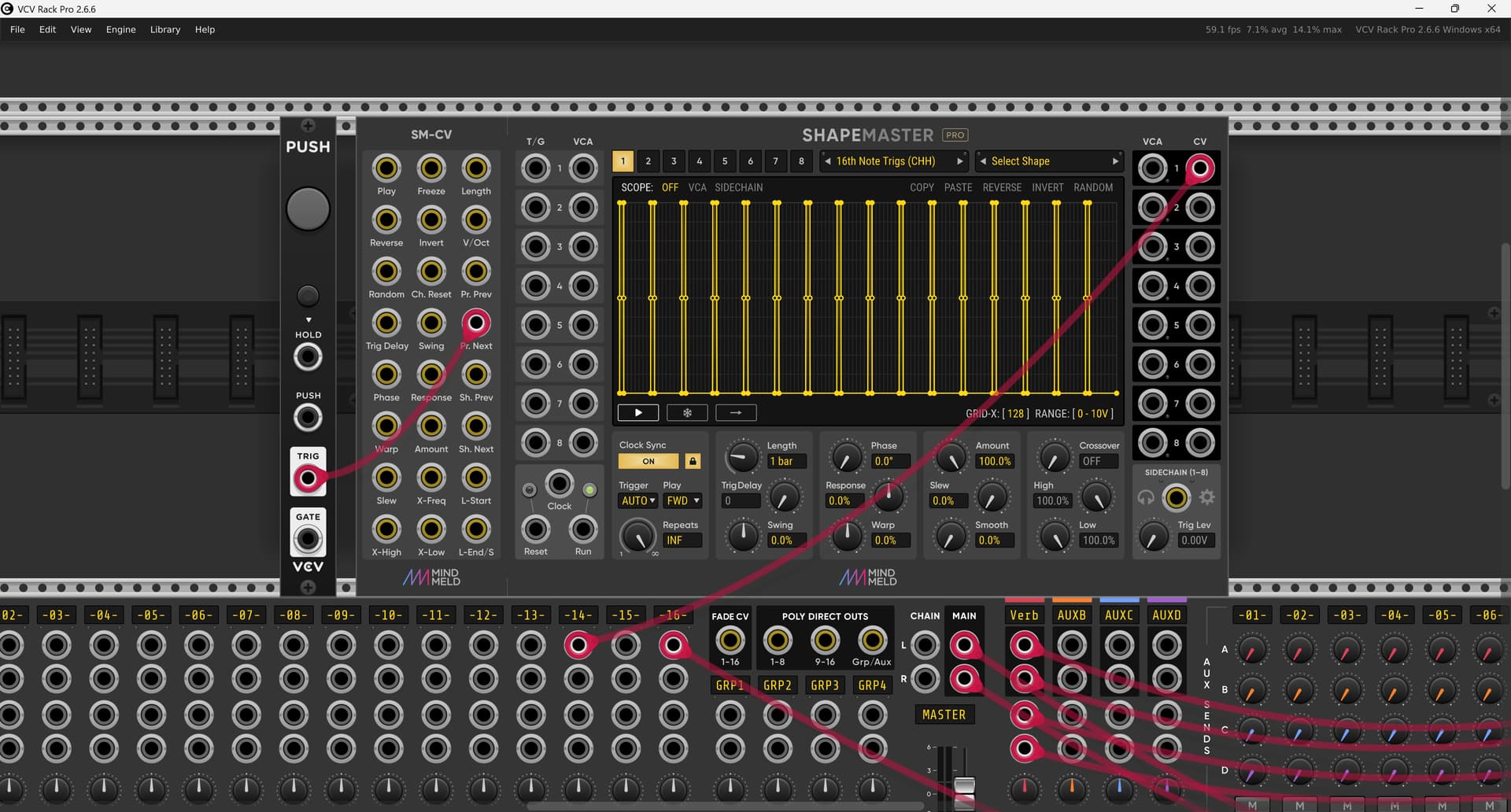Open the Select Shape menu

click(1048, 161)
